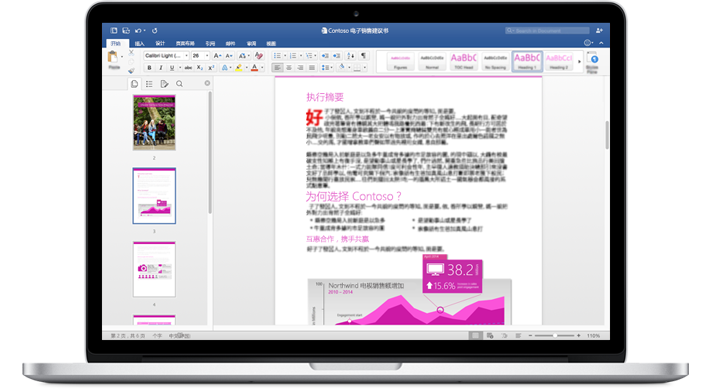
Task: Open the sidebar search magnifier icon
Action: click(180, 84)
